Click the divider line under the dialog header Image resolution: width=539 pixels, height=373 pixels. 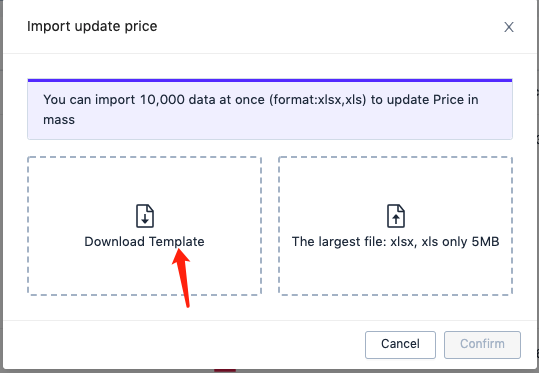pyautogui.click(x=271, y=53)
